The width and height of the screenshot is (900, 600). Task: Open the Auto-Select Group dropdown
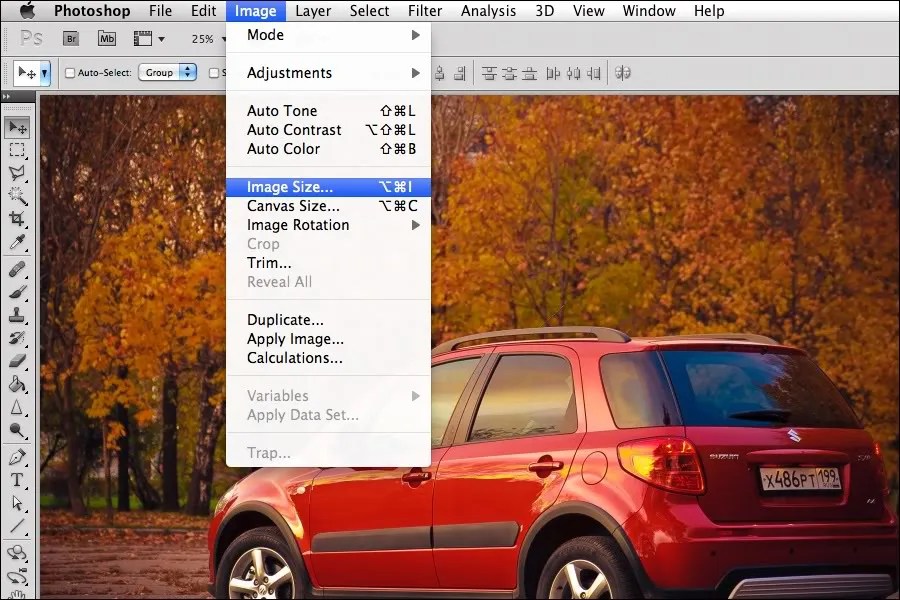168,72
